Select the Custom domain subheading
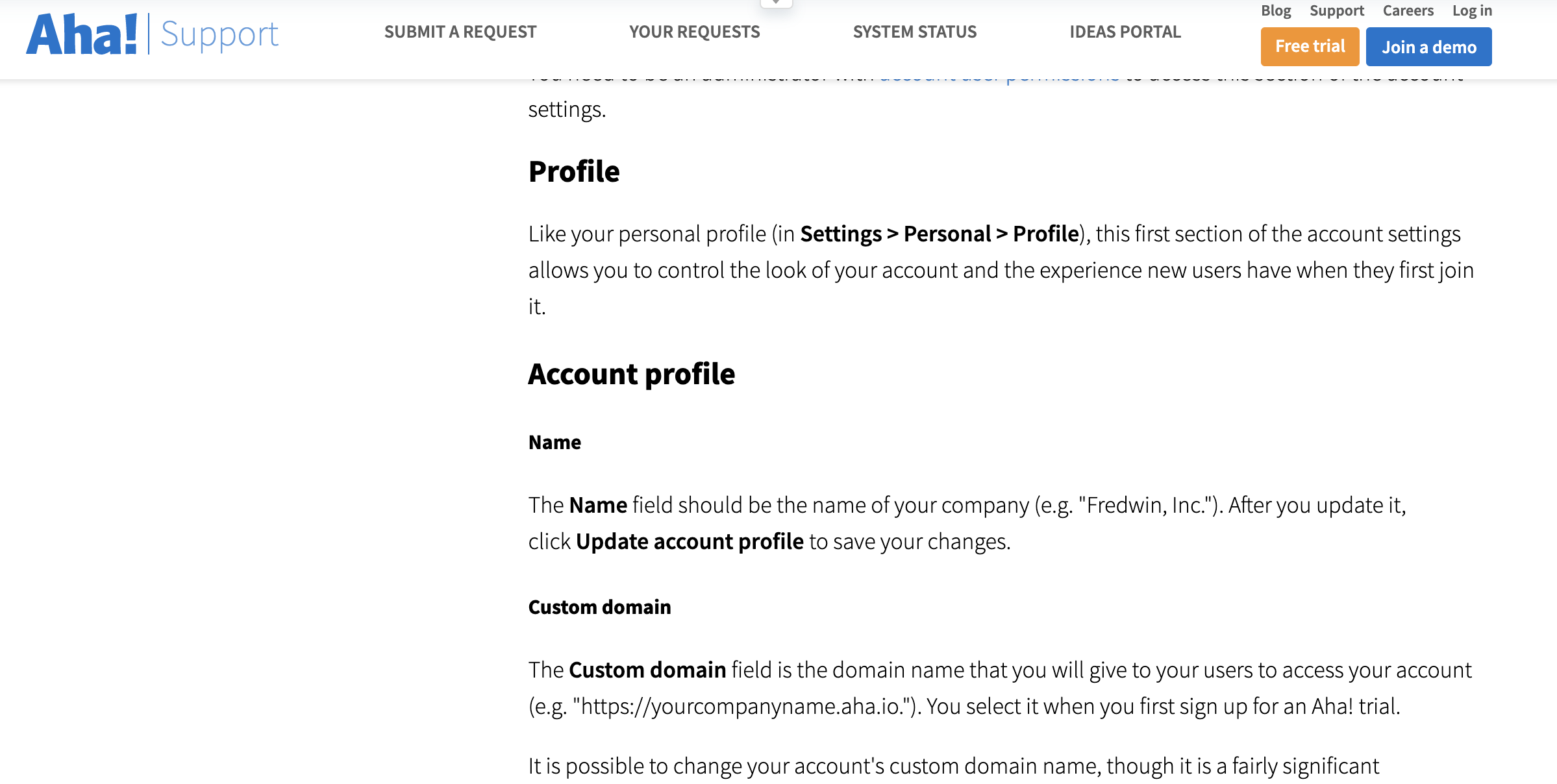 599,607
